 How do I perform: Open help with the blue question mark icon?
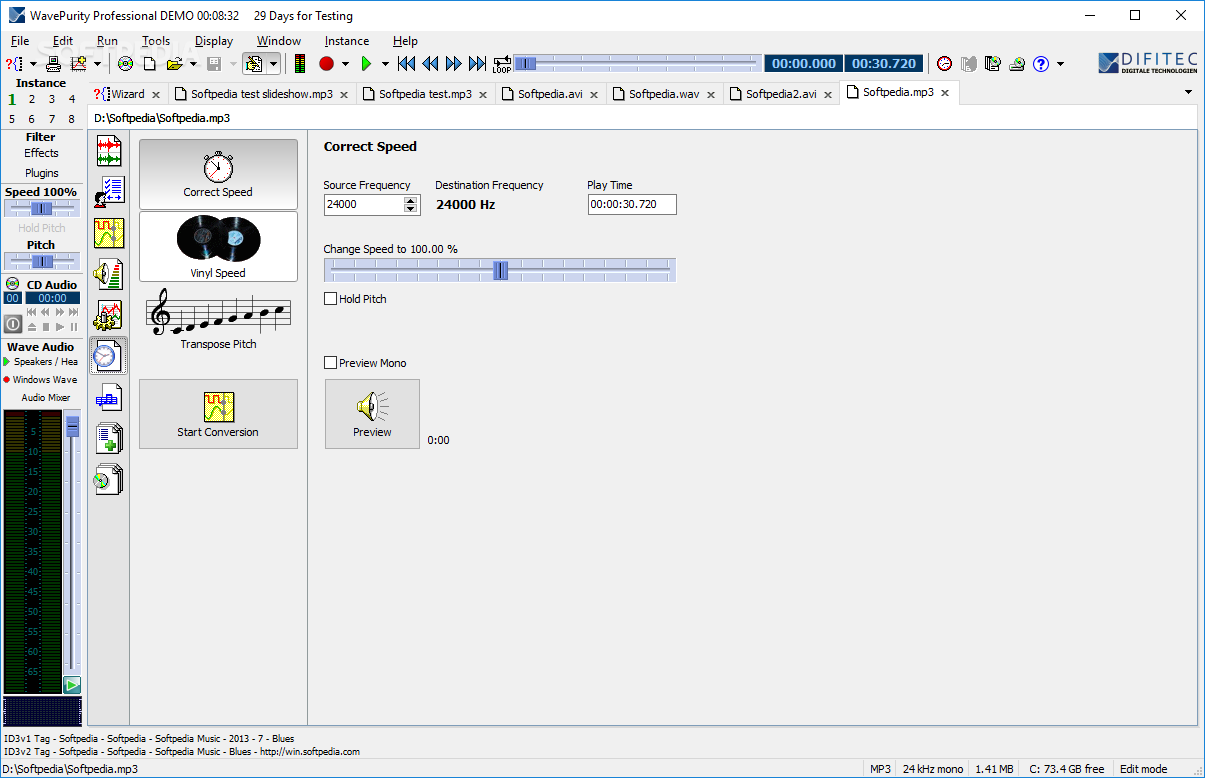(1041, 64)
